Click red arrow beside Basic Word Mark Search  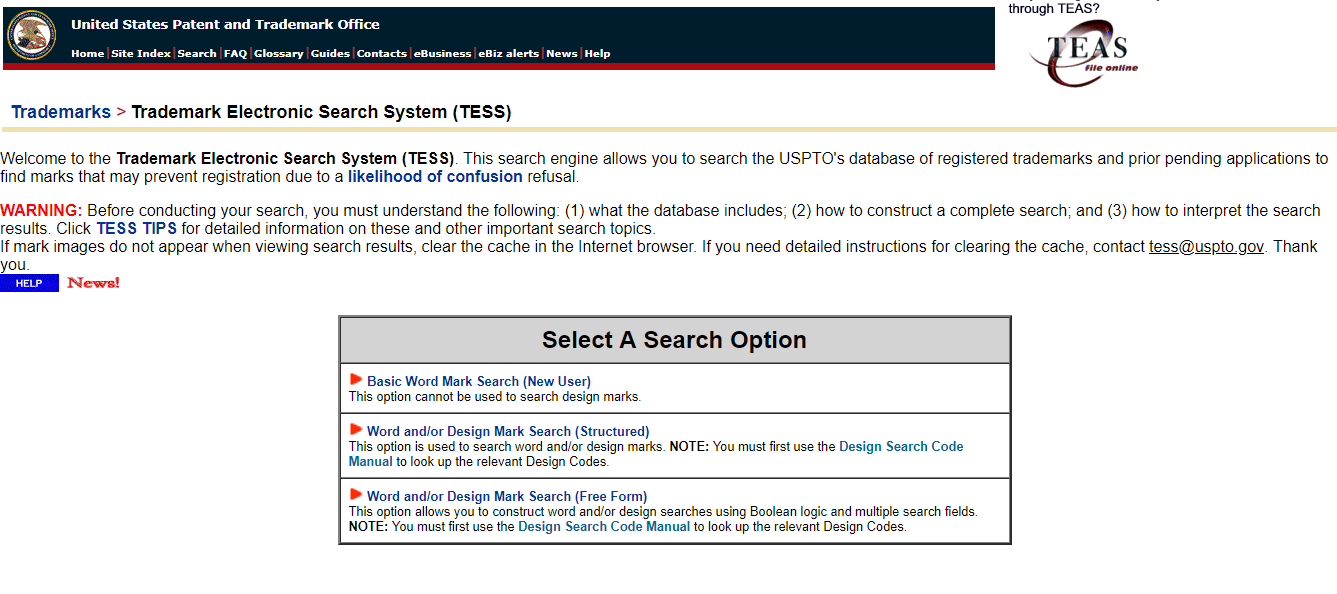click(x=356, y=380)
